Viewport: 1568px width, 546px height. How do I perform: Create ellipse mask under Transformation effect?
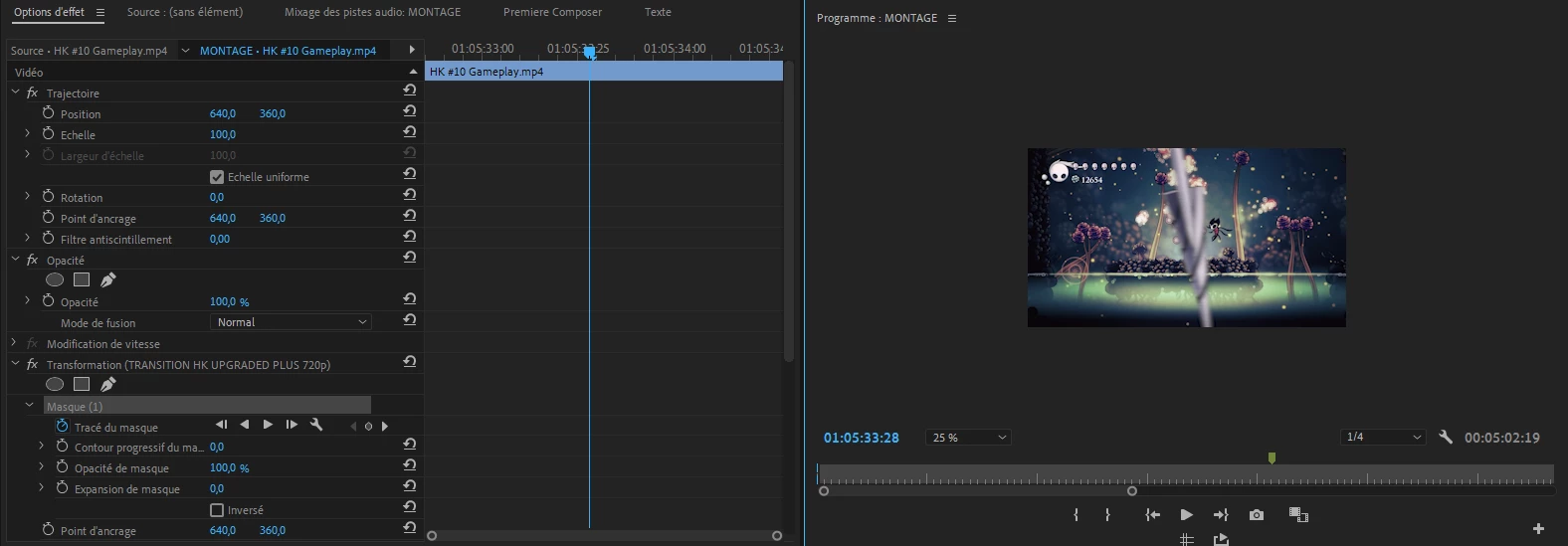click(x=55, y=384)
